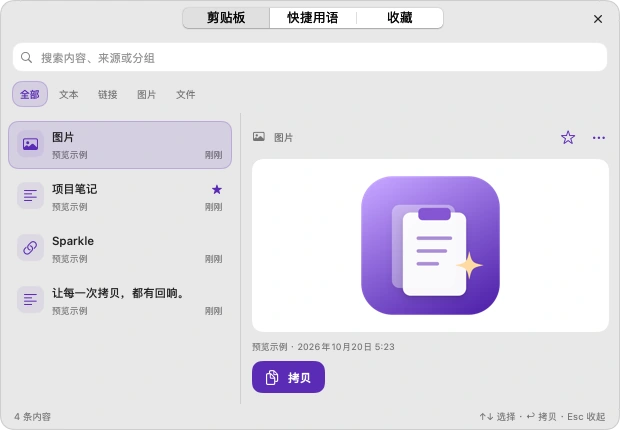Click the 拷贝 button
Image resolution: width=620 pixels, height=430 pixels.
tap(288, 377)
